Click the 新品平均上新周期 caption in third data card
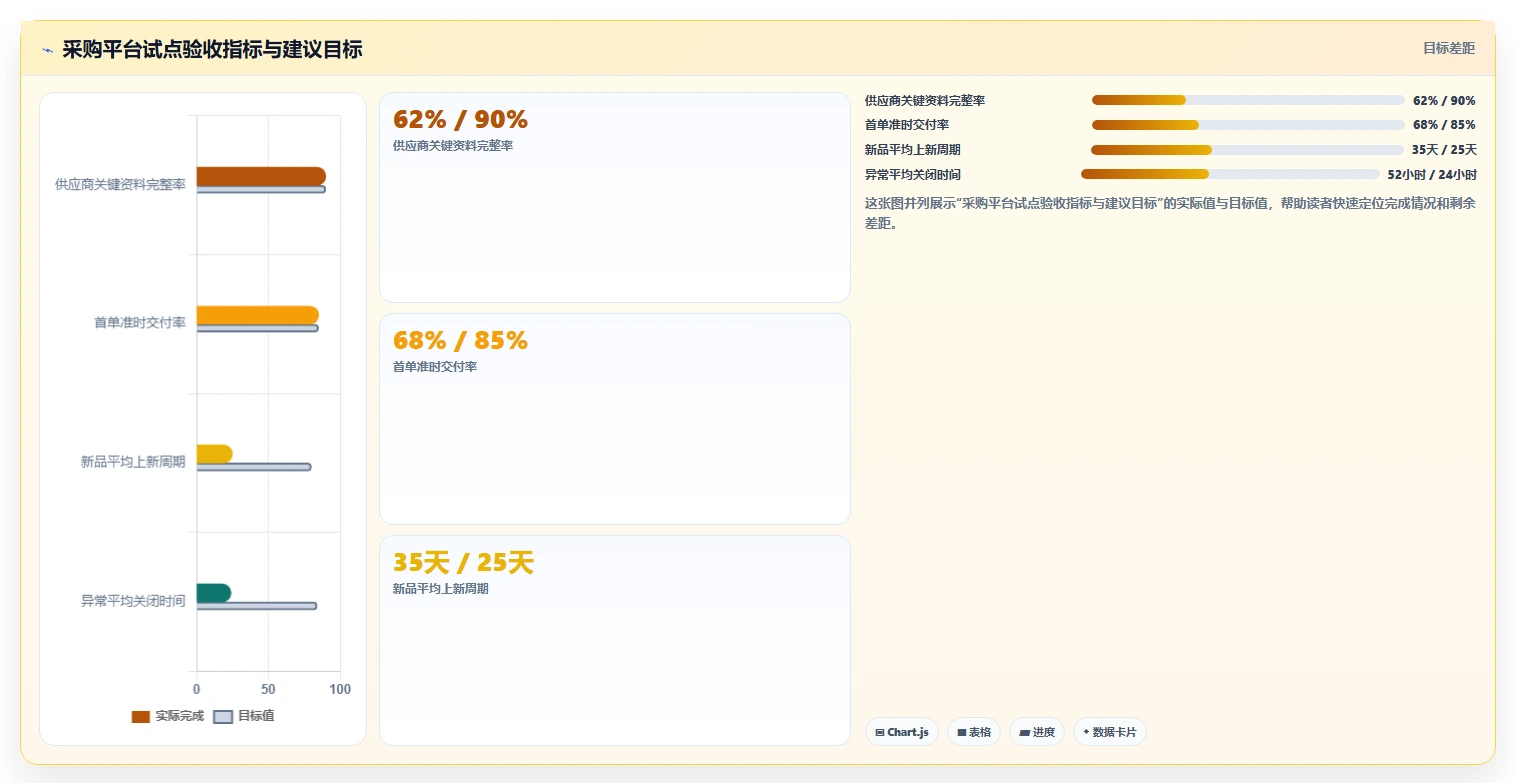The image size is (1516, 783). click(x=441, y=589)
